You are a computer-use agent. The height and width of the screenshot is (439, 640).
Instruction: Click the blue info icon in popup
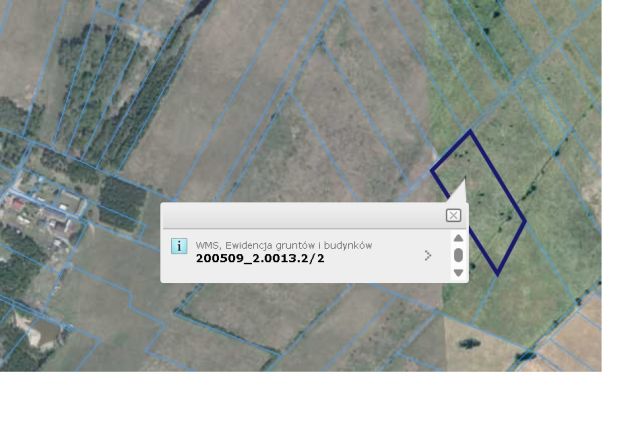[179, 246]
